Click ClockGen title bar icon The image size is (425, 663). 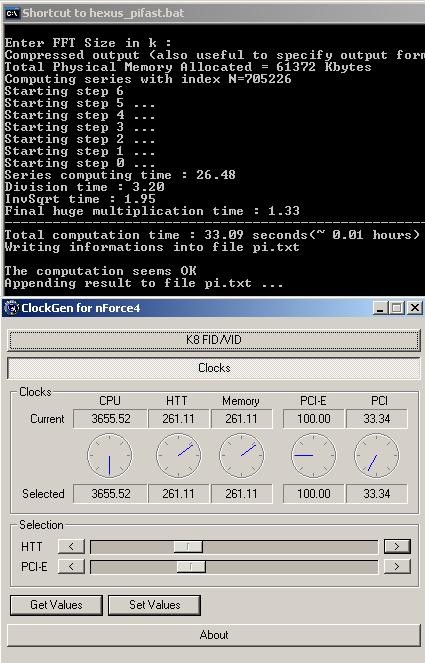click(x=11, y=308)
